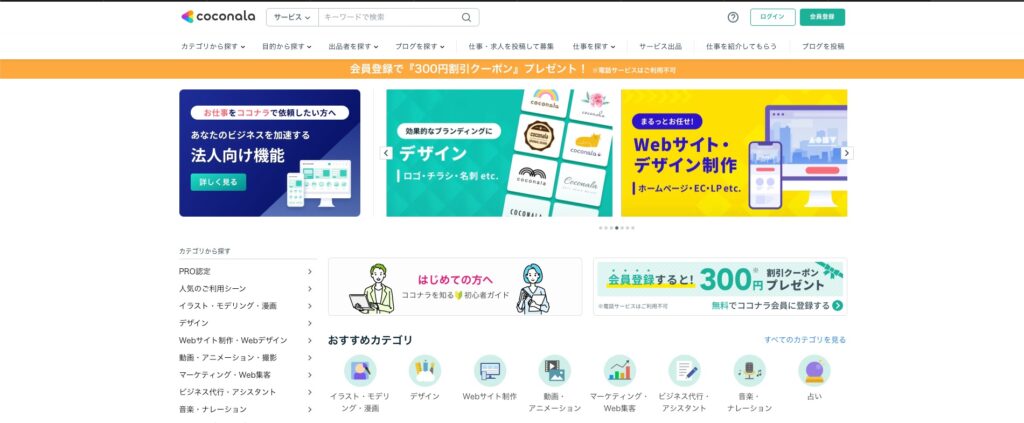This screenshot has height=423, width=1024.
Task: Expand the 出品者を探す menu
Action: point(353,46)
